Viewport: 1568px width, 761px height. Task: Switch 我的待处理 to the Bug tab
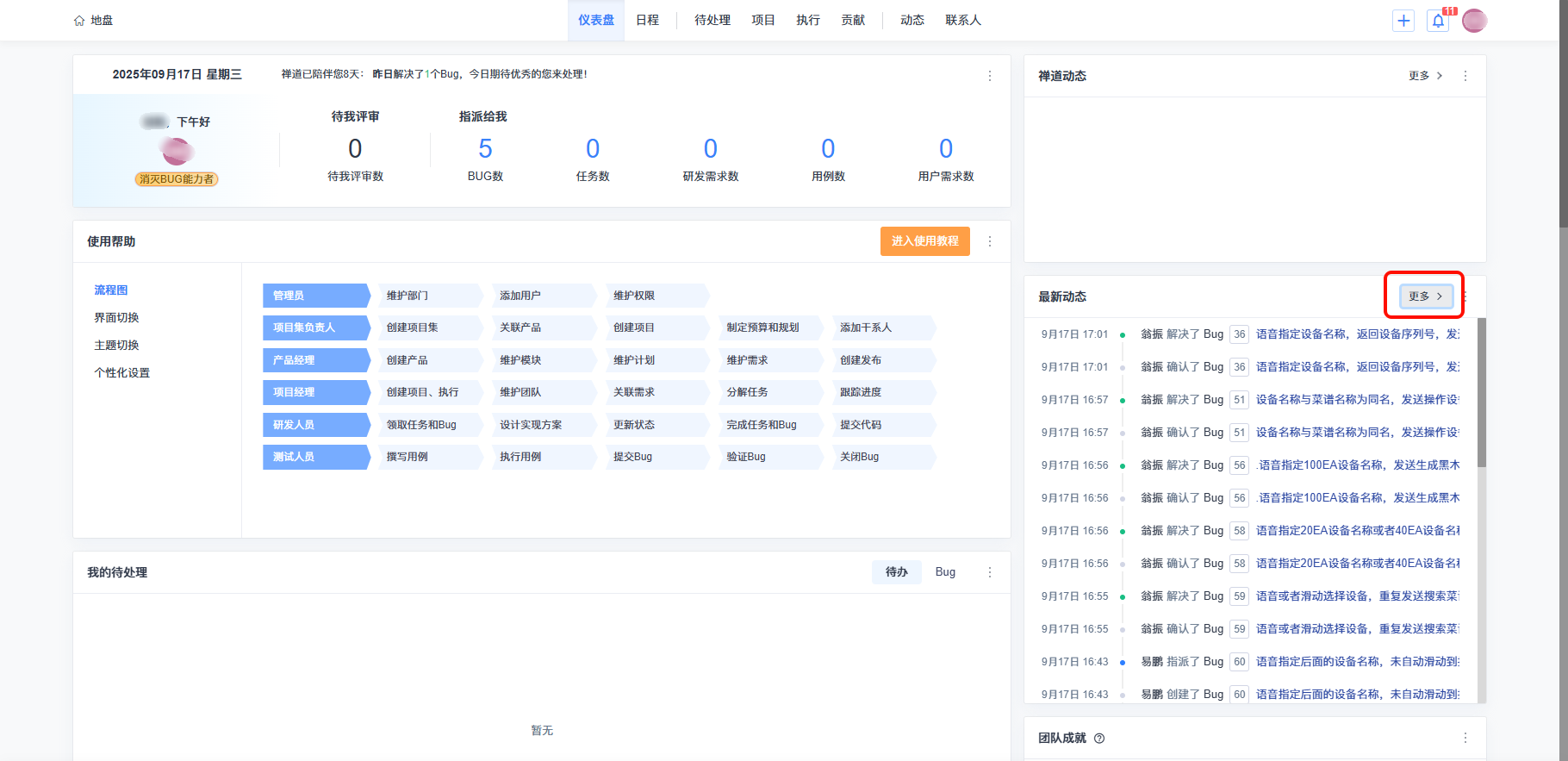[945, 572]
